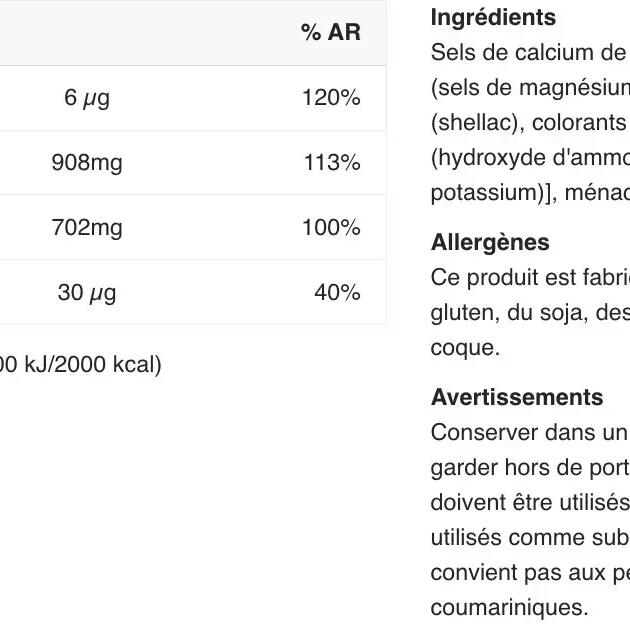Click the Avertissements heading
Viewport: 630px width, 630px height.
[x=517, y=398]
